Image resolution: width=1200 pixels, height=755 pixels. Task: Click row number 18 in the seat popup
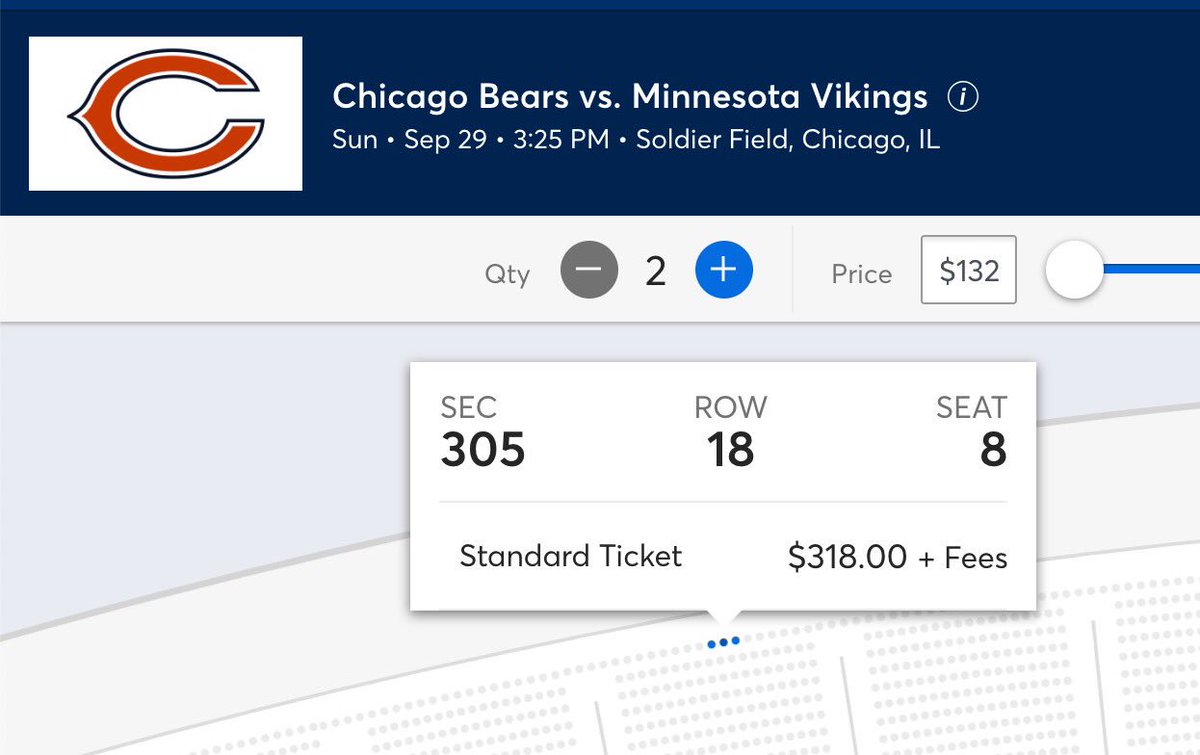tap(730, 450)
